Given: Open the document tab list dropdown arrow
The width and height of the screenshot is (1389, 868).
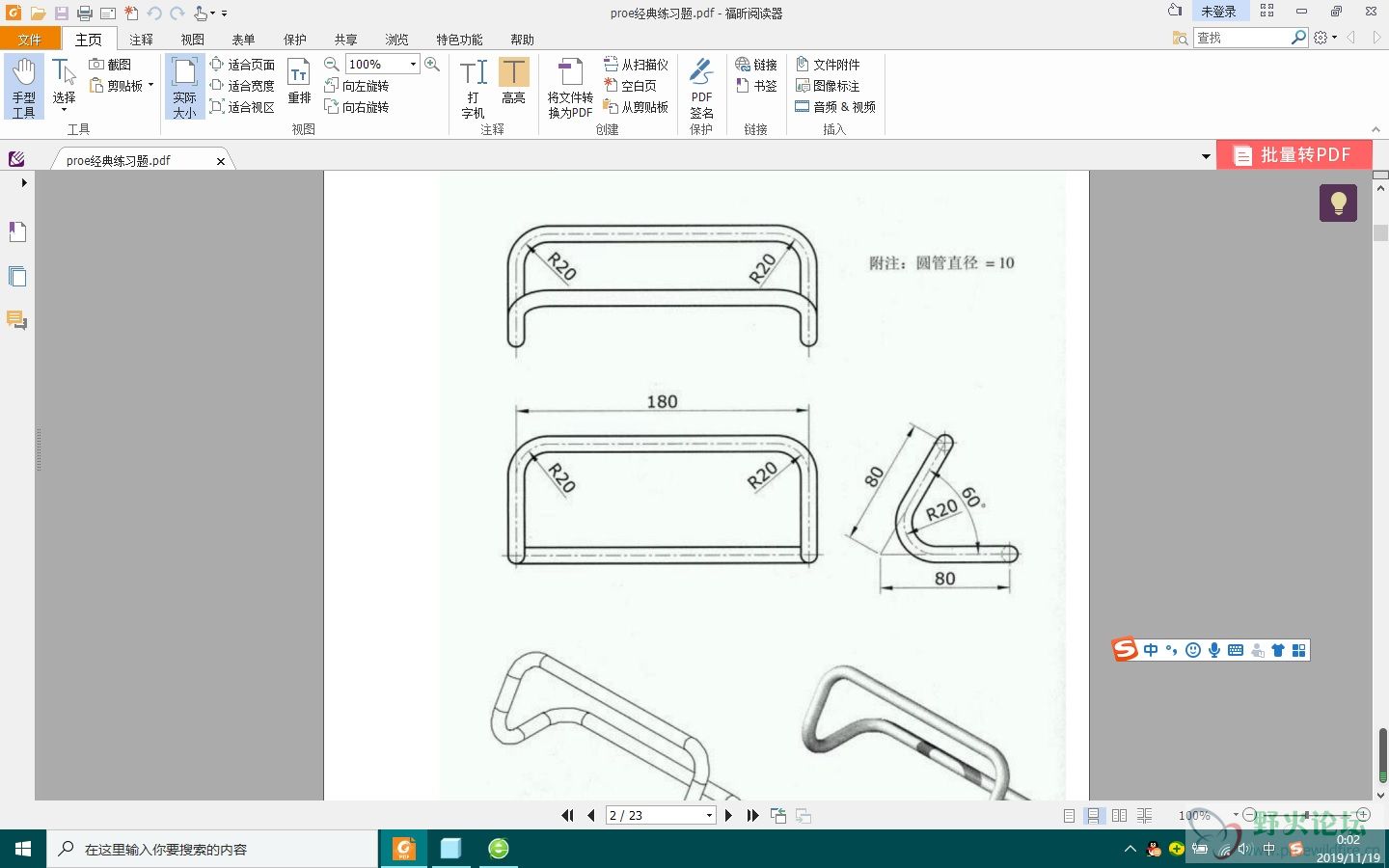Looking at the screenshot, I should click(x=1206, y=156).
